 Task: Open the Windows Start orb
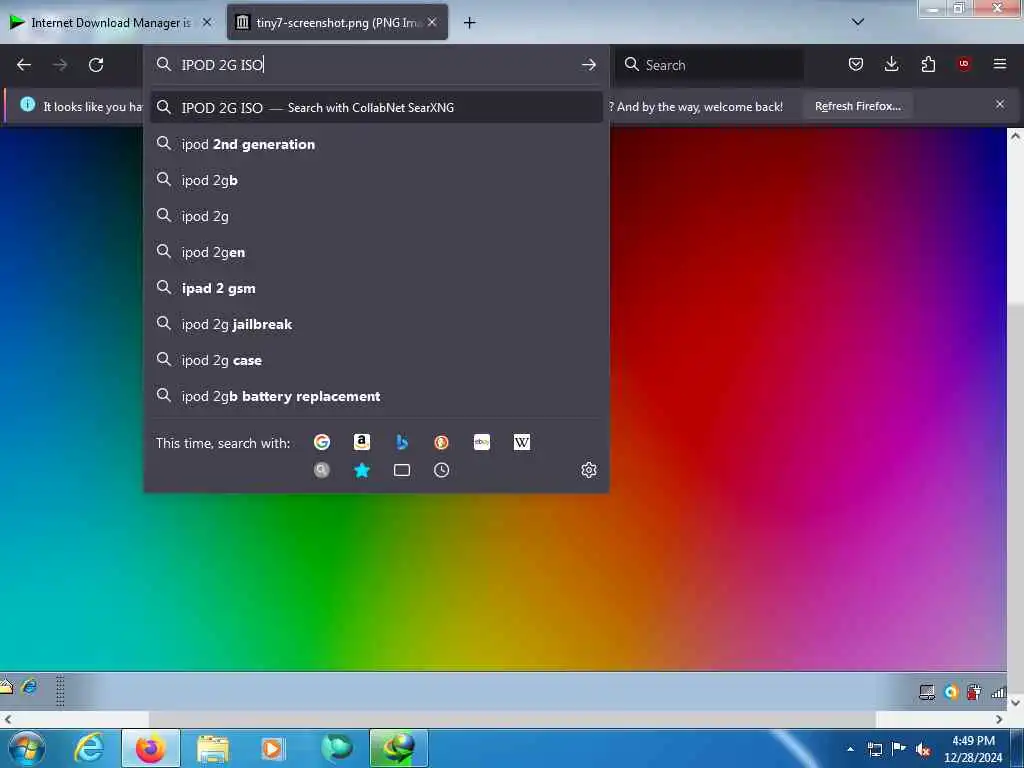point(27,748)
